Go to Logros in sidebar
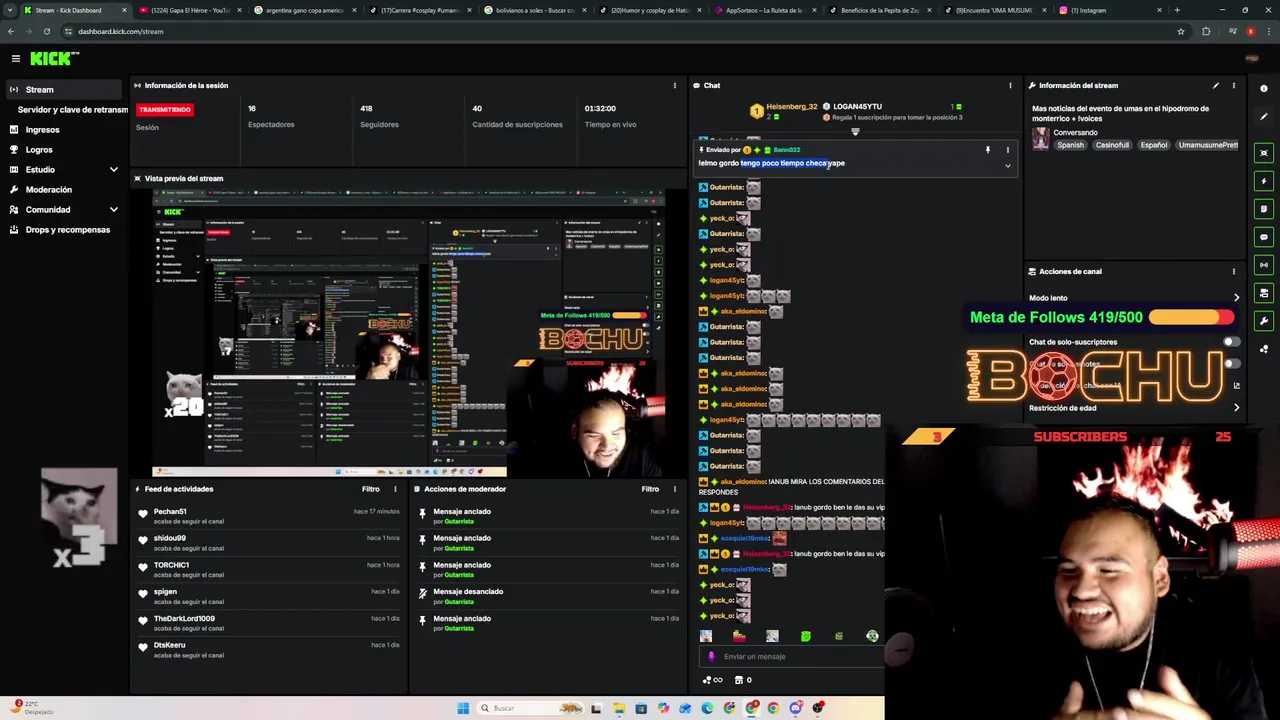This screenshot has width=1280, height=720. [x=39, y=150]
